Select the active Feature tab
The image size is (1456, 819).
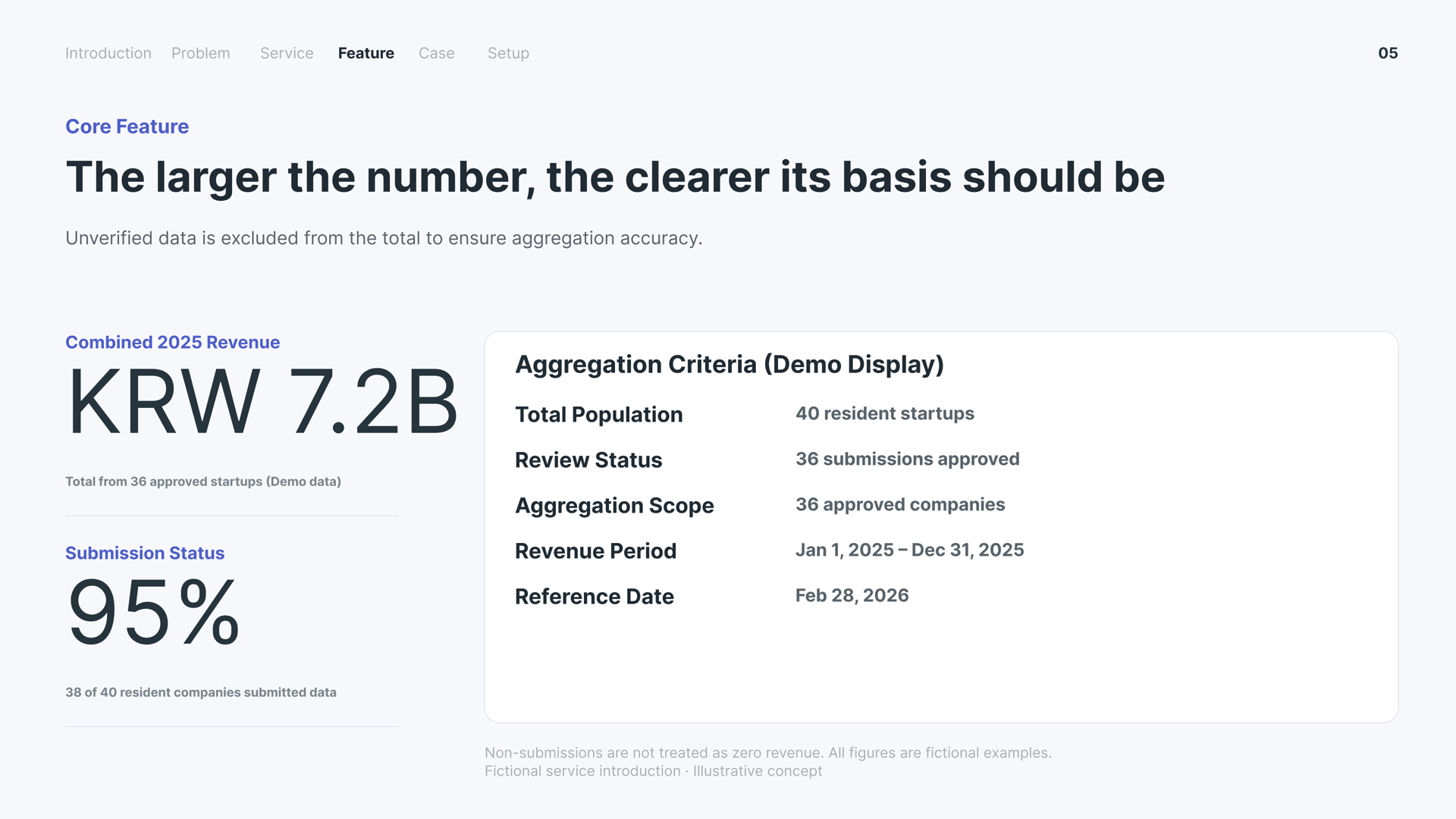point(366,53)
